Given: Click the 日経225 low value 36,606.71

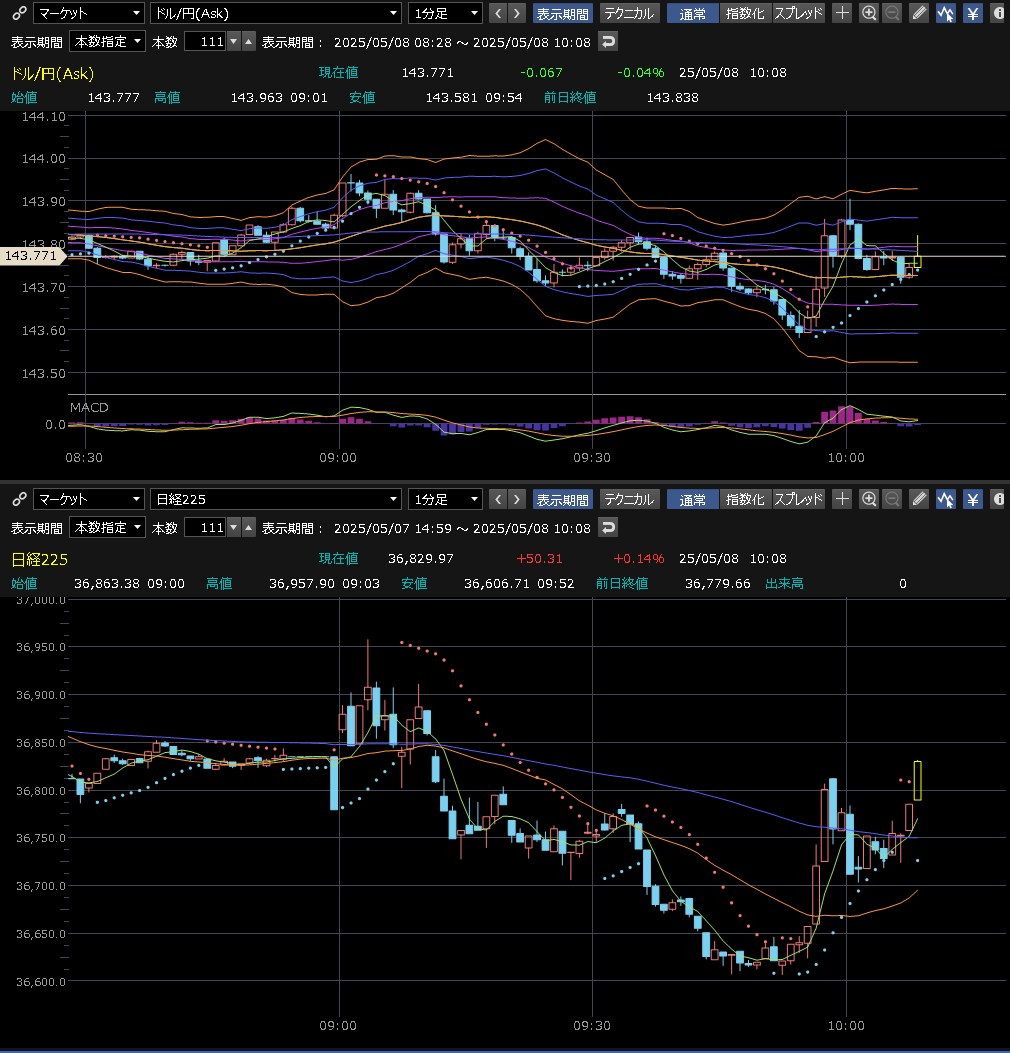Looking at the screenshot, I should coord(497,584).
